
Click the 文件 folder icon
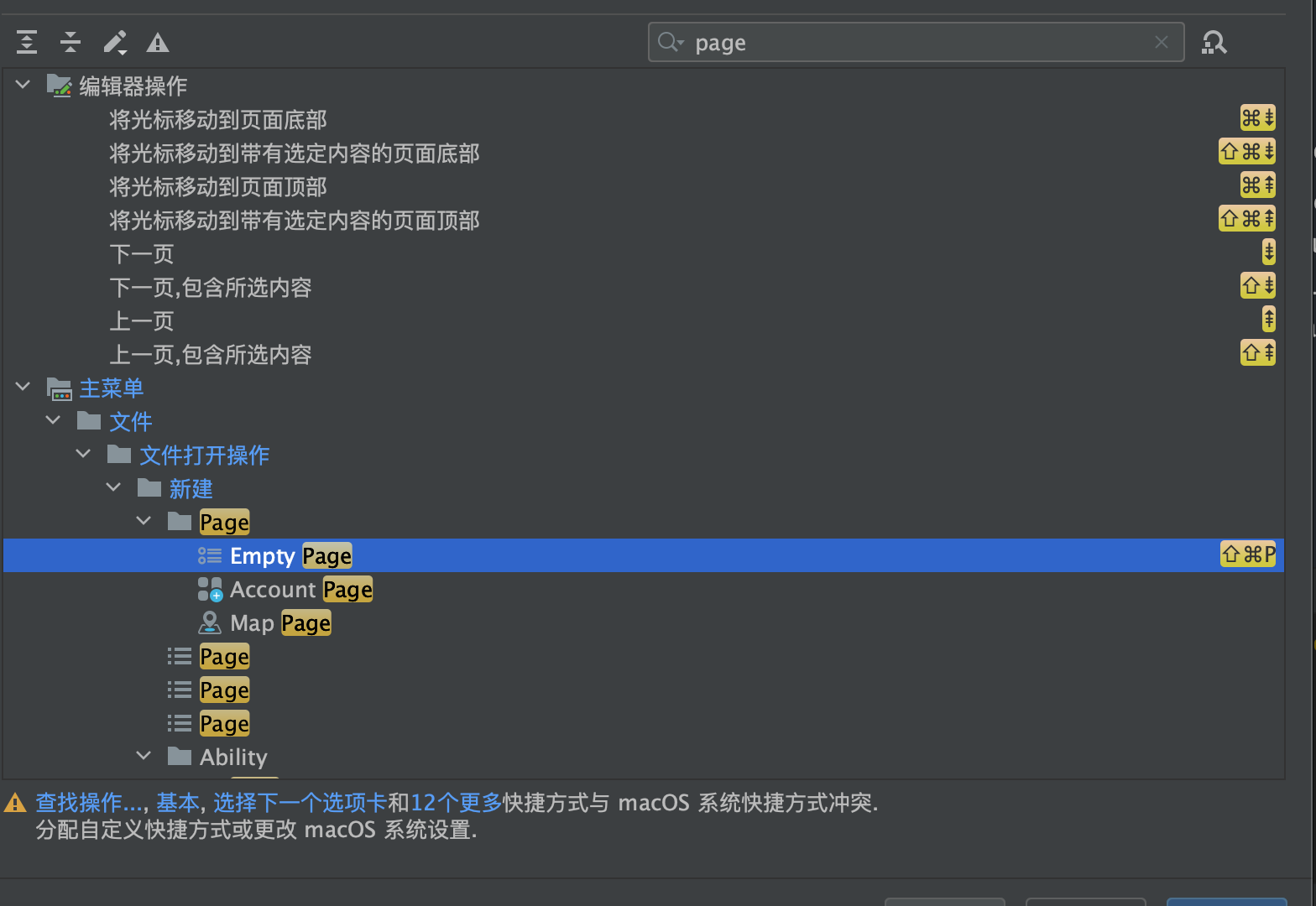coord(89,420)
